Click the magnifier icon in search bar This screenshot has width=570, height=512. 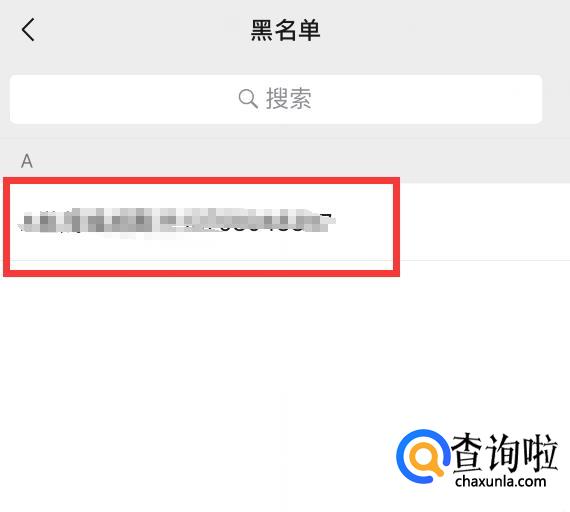click(x=248, y=99)
